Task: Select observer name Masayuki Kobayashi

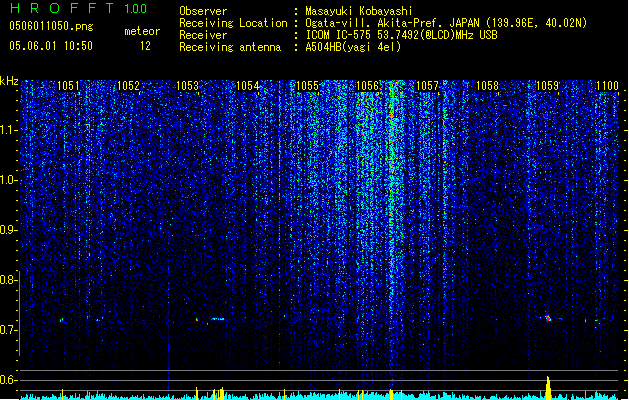Action: tap(359, 11)
